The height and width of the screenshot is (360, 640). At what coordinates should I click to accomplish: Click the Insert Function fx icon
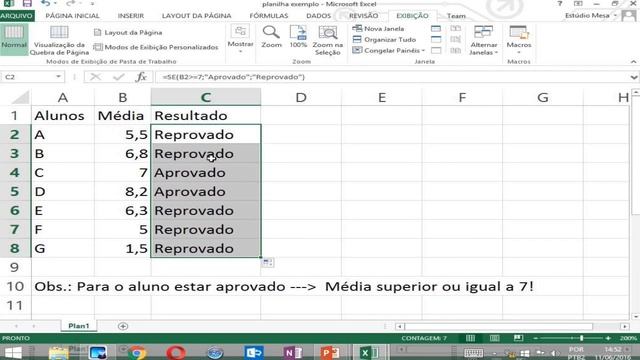(141, 77)
